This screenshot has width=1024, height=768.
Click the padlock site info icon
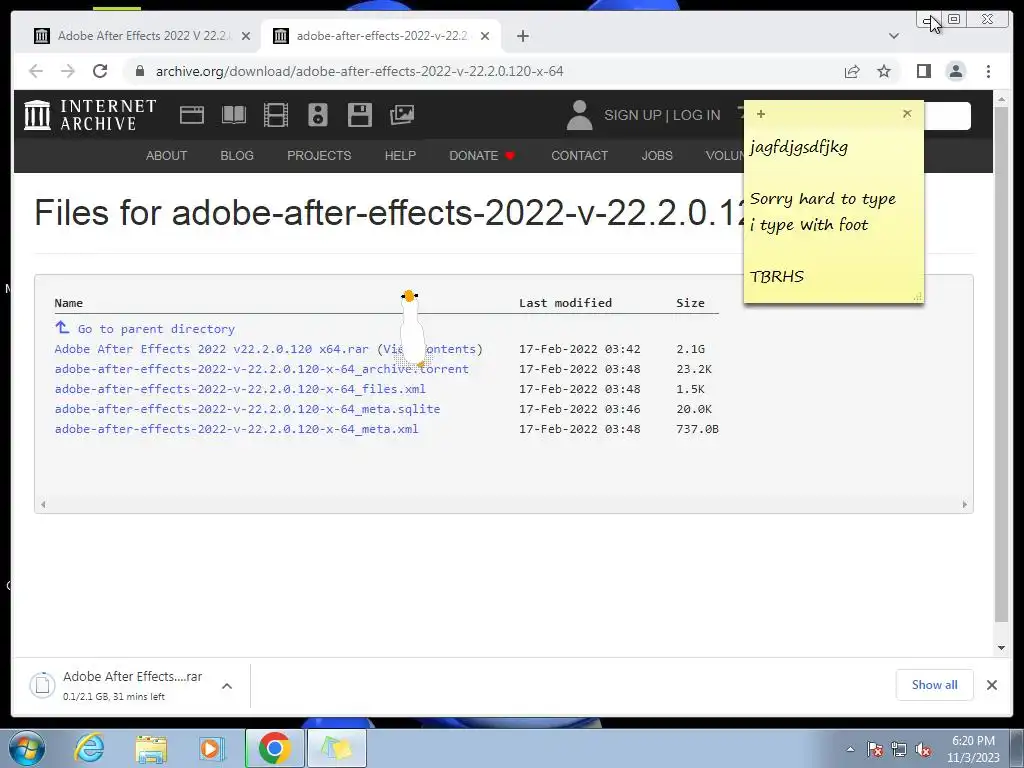tap(139, 71)
